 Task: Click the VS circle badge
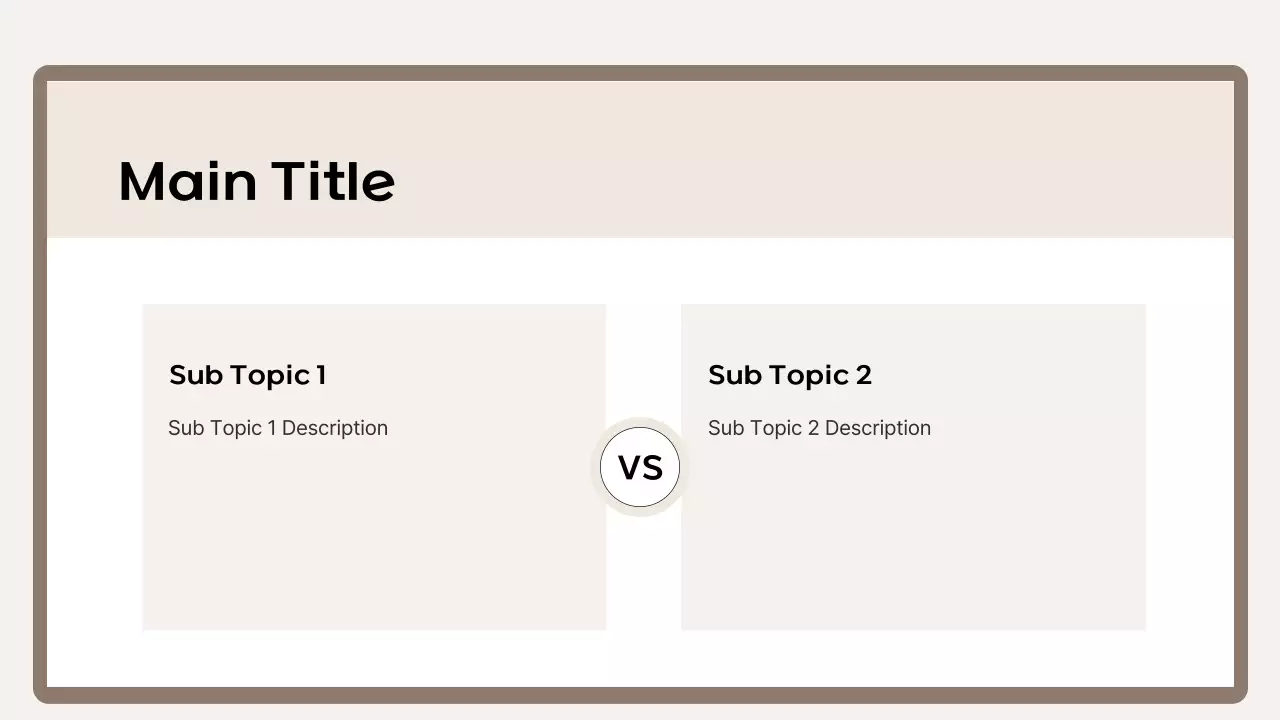pos(640,467)
